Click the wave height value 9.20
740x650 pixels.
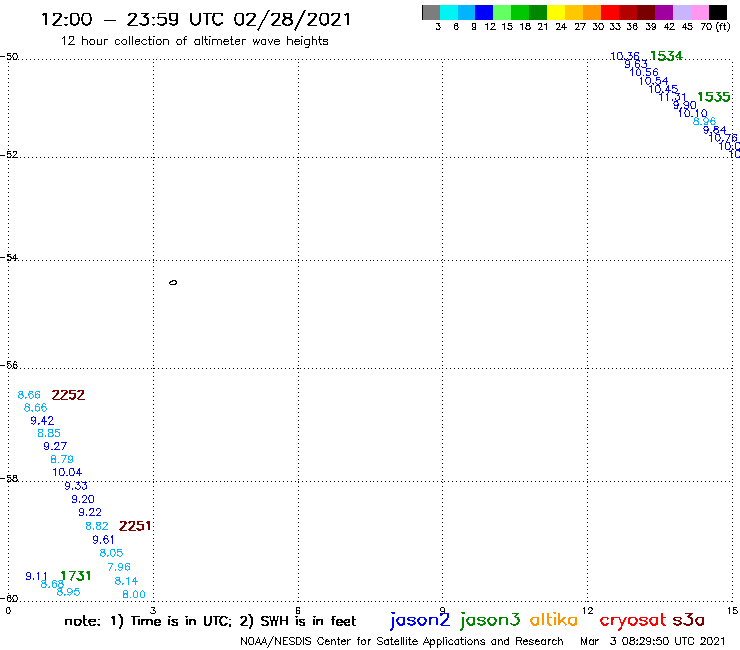coord(83,499)
